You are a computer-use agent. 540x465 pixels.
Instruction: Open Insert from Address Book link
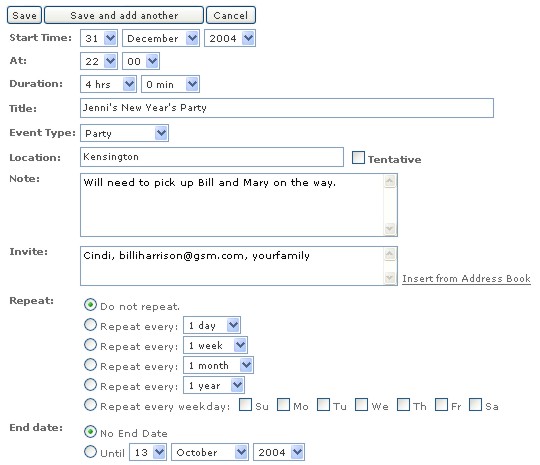466,279
